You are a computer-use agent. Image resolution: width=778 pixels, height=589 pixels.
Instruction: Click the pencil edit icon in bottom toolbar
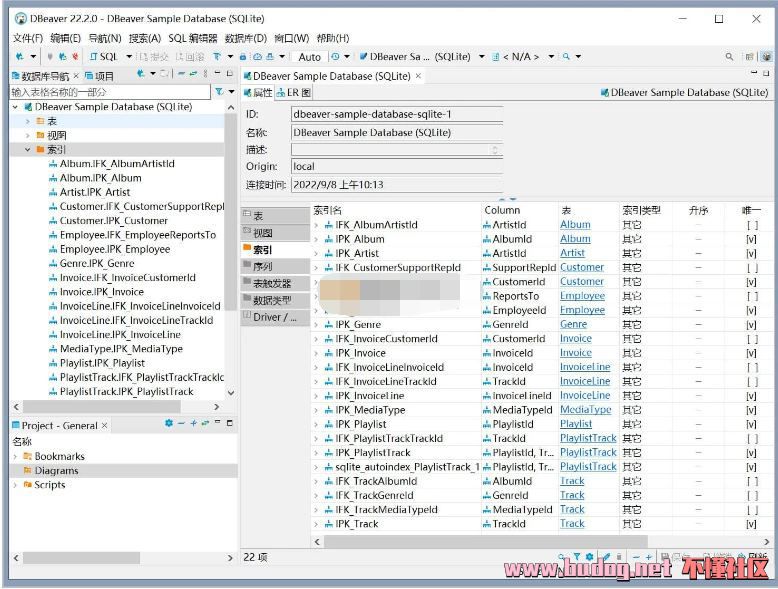pyautogui.click(x=606, y=557)
